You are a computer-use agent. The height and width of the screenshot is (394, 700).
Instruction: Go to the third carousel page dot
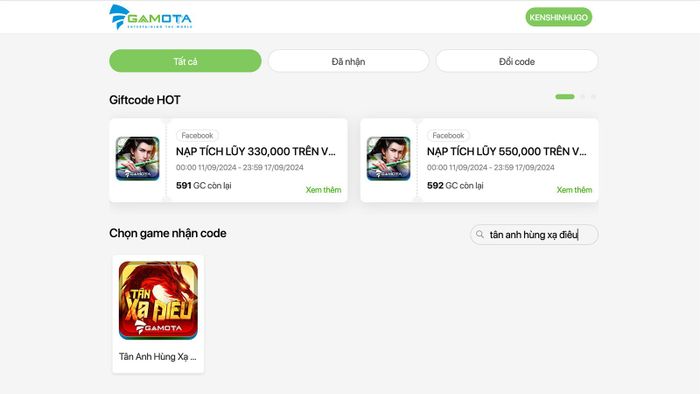(593, 97)
